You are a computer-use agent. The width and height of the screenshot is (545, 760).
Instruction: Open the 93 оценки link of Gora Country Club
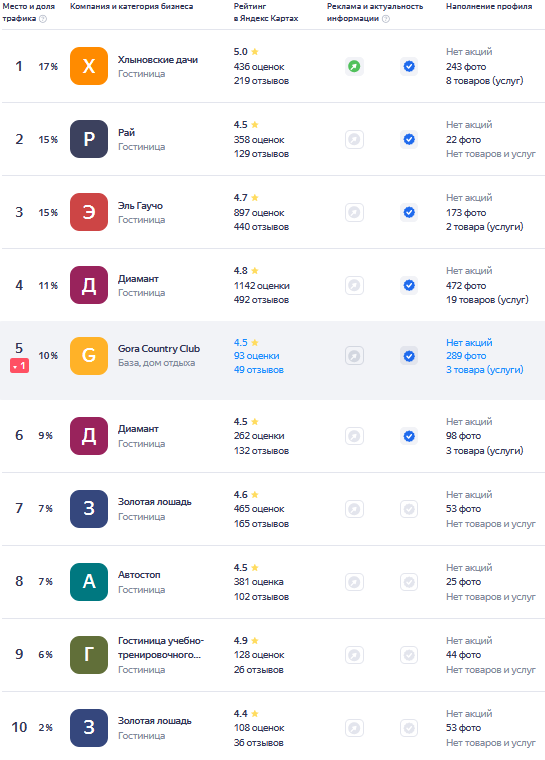tap(256, 356)
